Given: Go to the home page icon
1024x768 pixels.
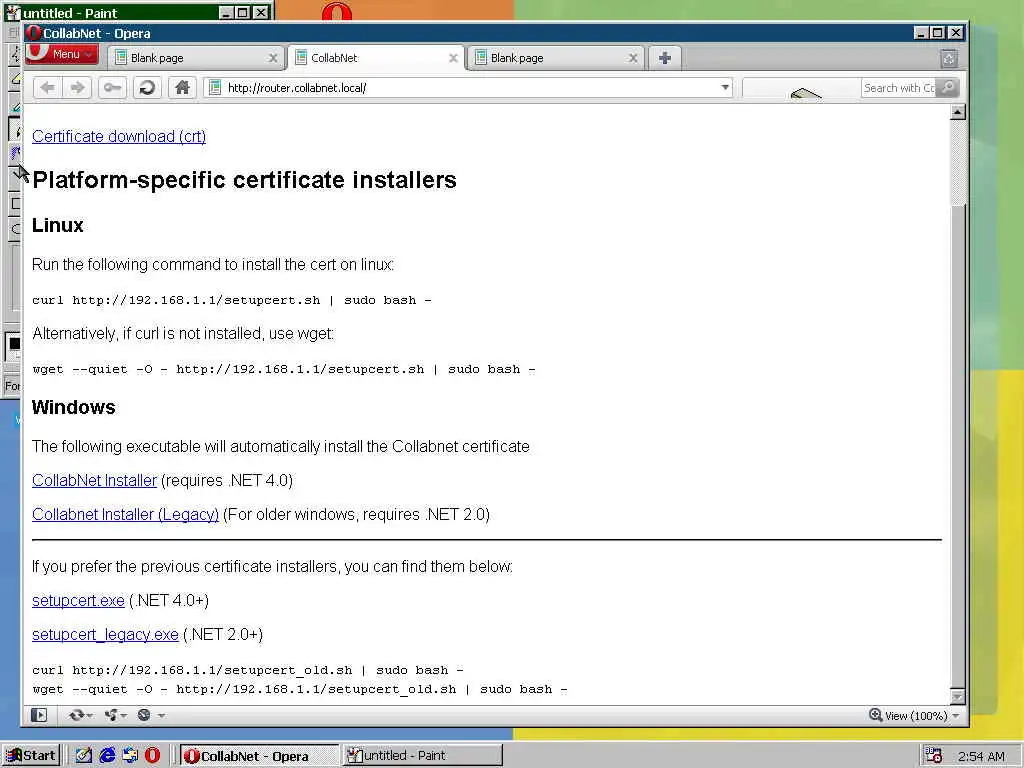Looking at the screenshot, I should [x=182, y=88].
